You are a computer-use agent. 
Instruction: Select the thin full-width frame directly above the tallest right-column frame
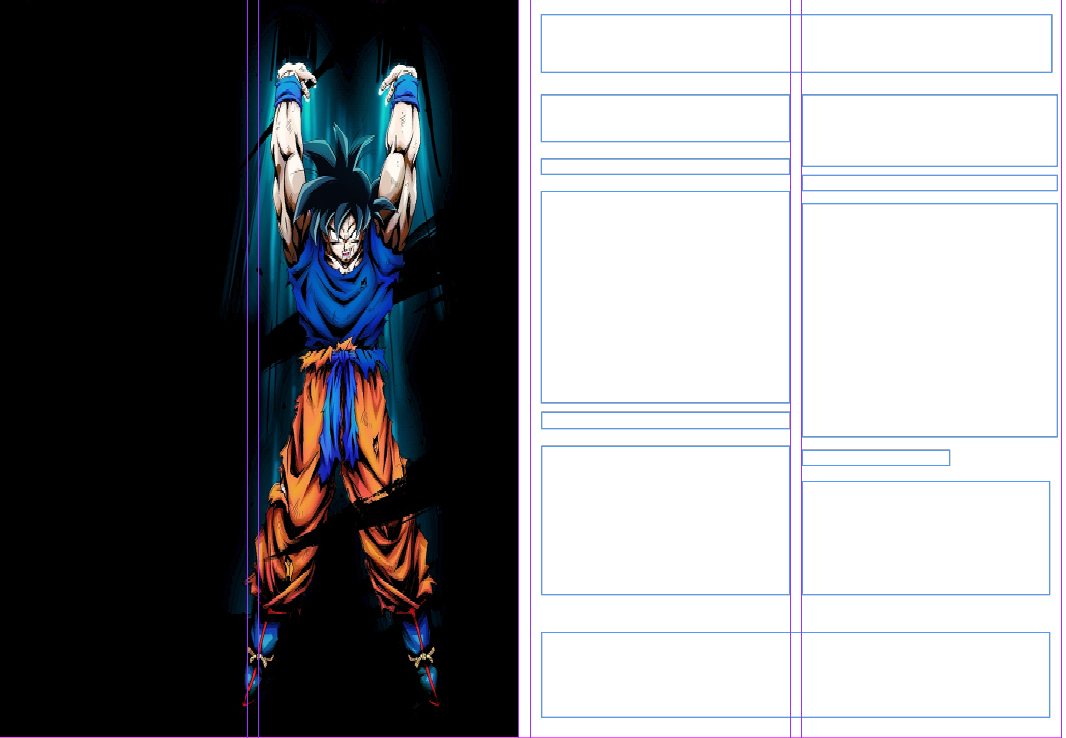[929, 183]
